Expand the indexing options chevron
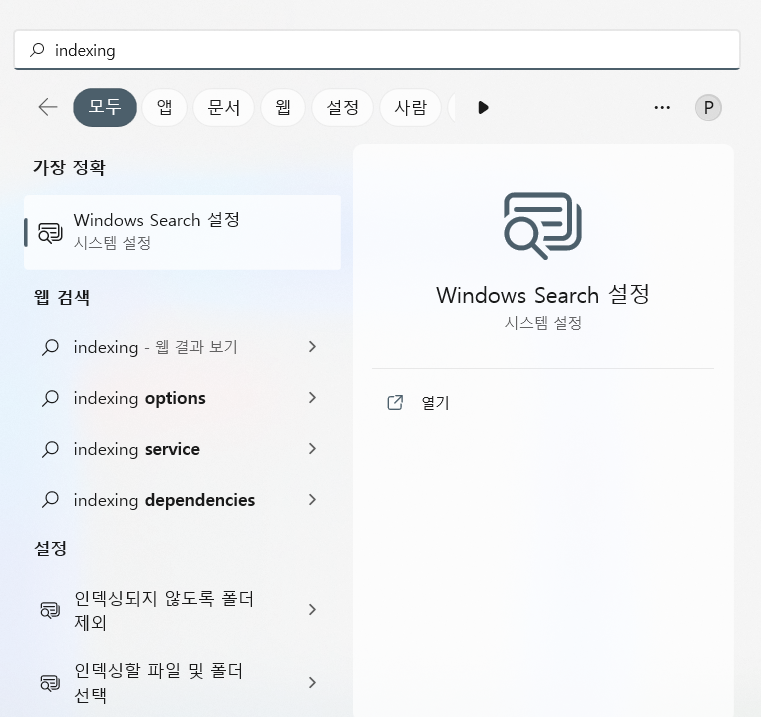This screenshot has width=761, height=717. pos(313,398)
